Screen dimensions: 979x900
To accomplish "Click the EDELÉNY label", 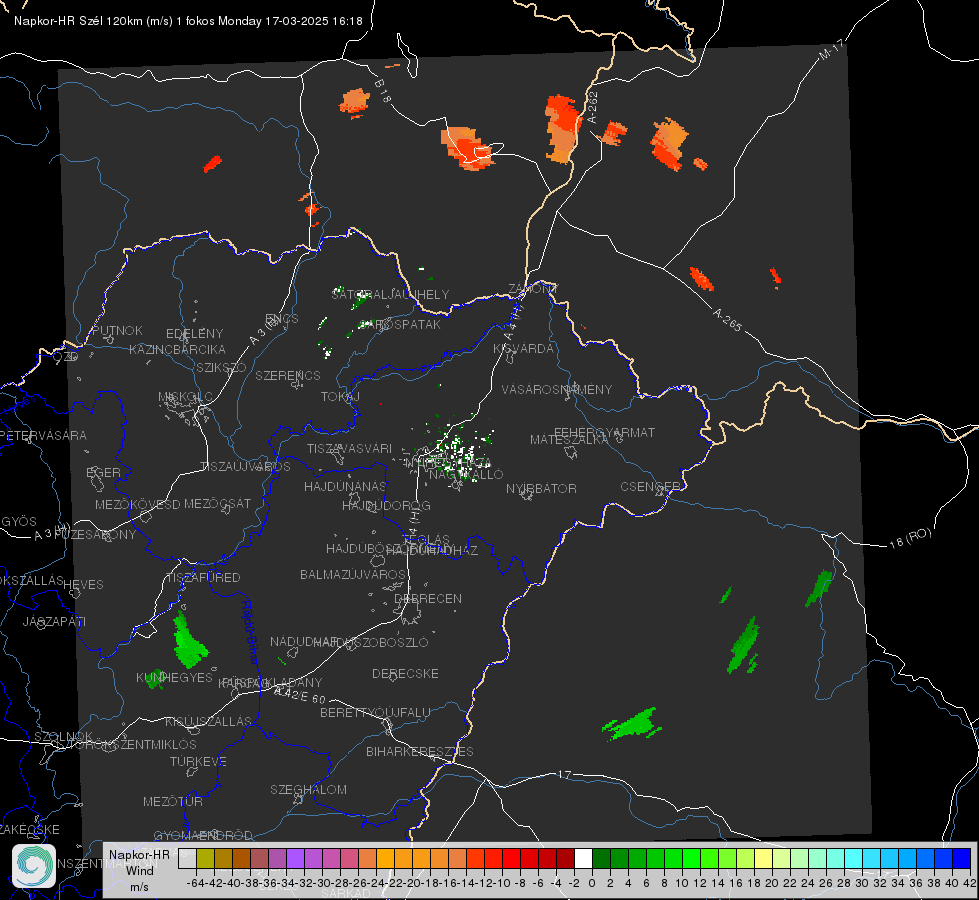I will point(194,334).
